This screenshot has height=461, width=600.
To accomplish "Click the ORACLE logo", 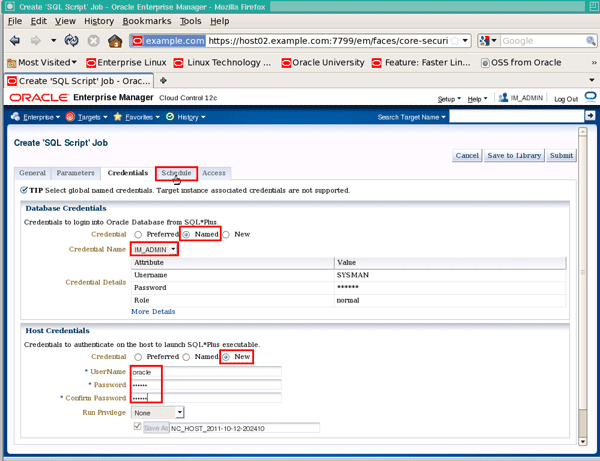I will 38,98.
